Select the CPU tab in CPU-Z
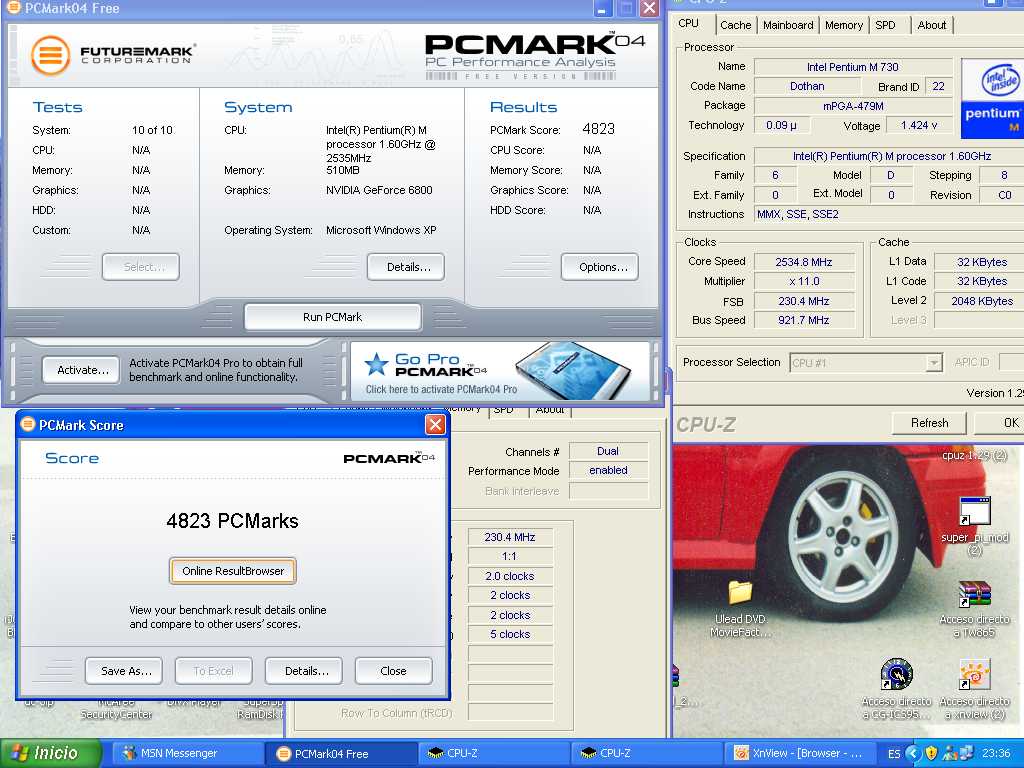Viewport: 1024px width, 768px height. (x=689, y=23)
